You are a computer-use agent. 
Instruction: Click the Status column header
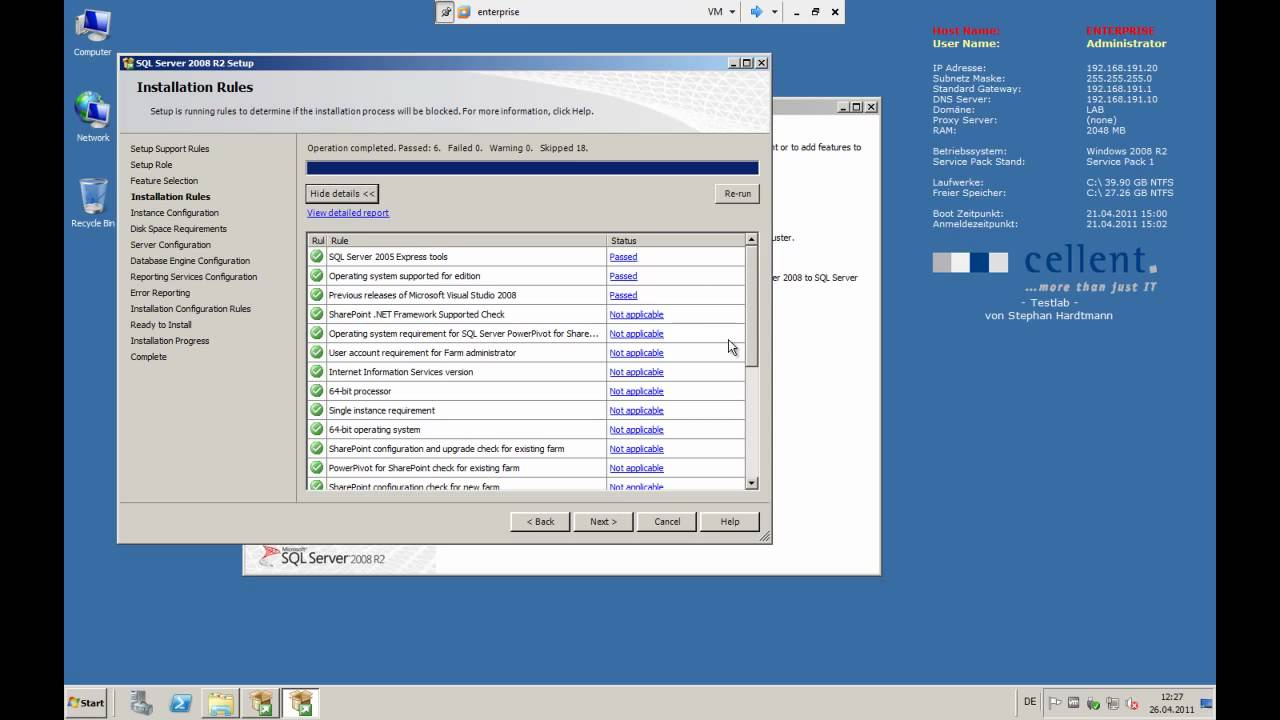[x=676, y=240]
